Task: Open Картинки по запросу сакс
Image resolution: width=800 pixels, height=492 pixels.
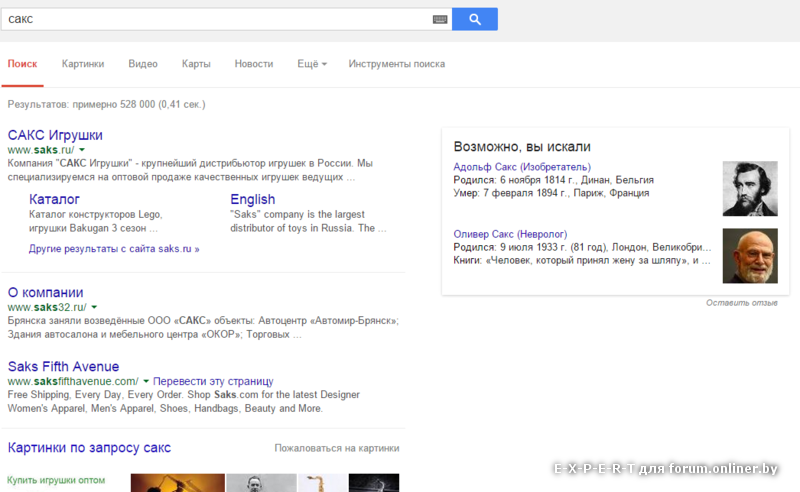Action: [x=89, y=448]
